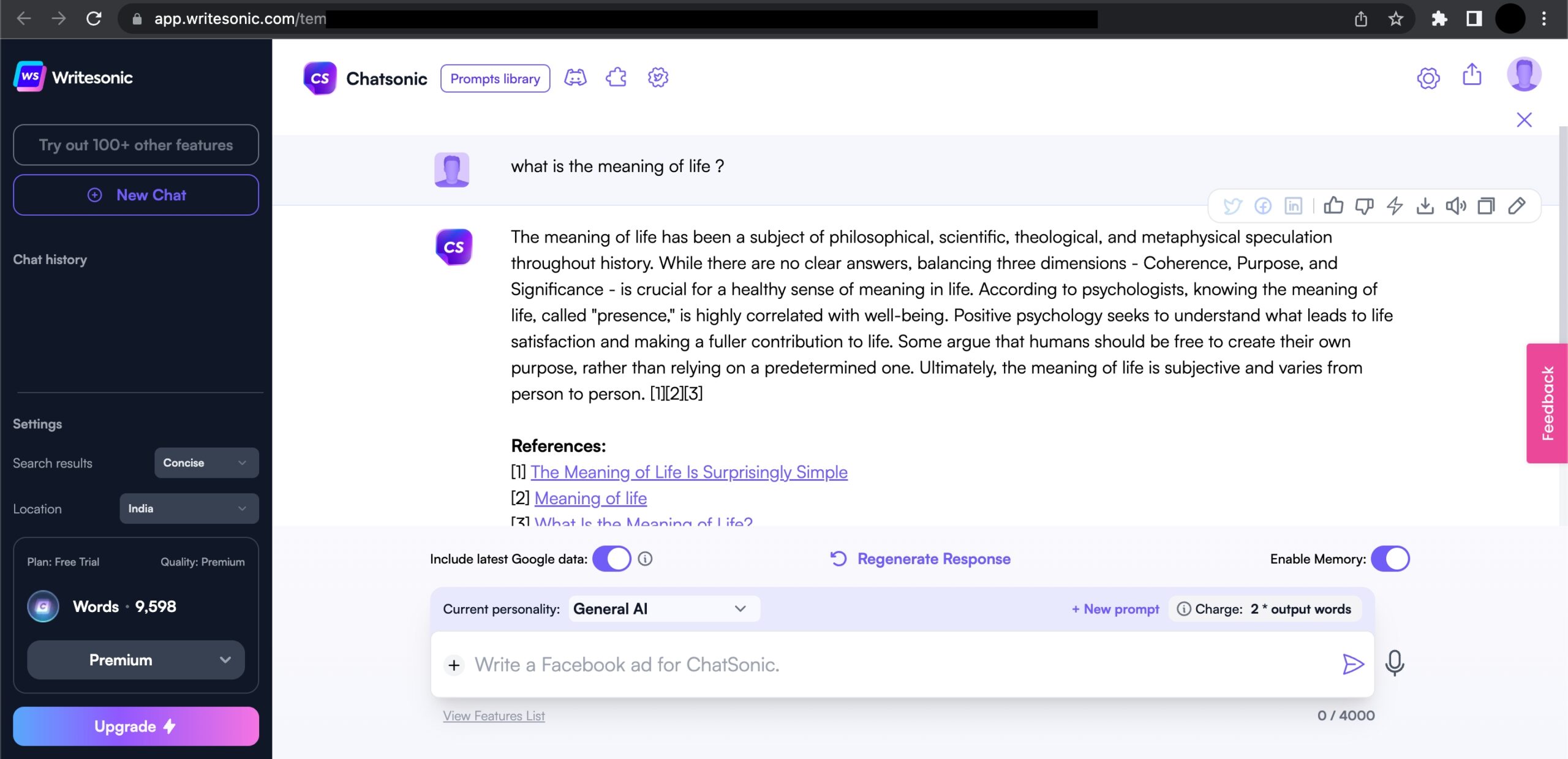The height and width of the screenshot is (759, 1568).
Task: Toggle Include latest Google data switch
Action: click(611, 559)
